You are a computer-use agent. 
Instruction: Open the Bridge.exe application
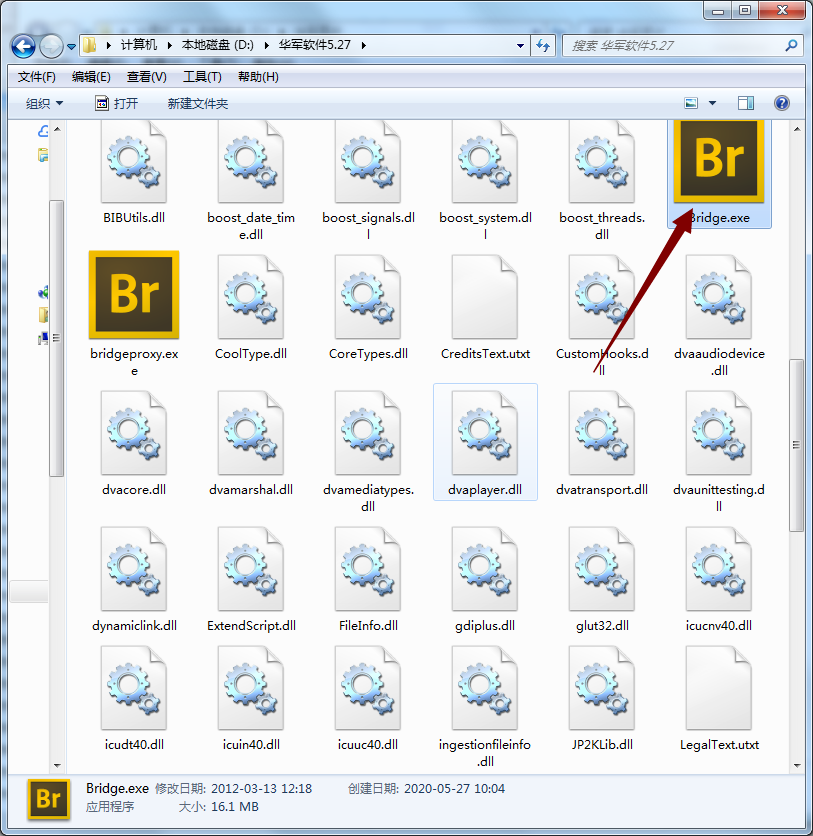tap(717, 160)
